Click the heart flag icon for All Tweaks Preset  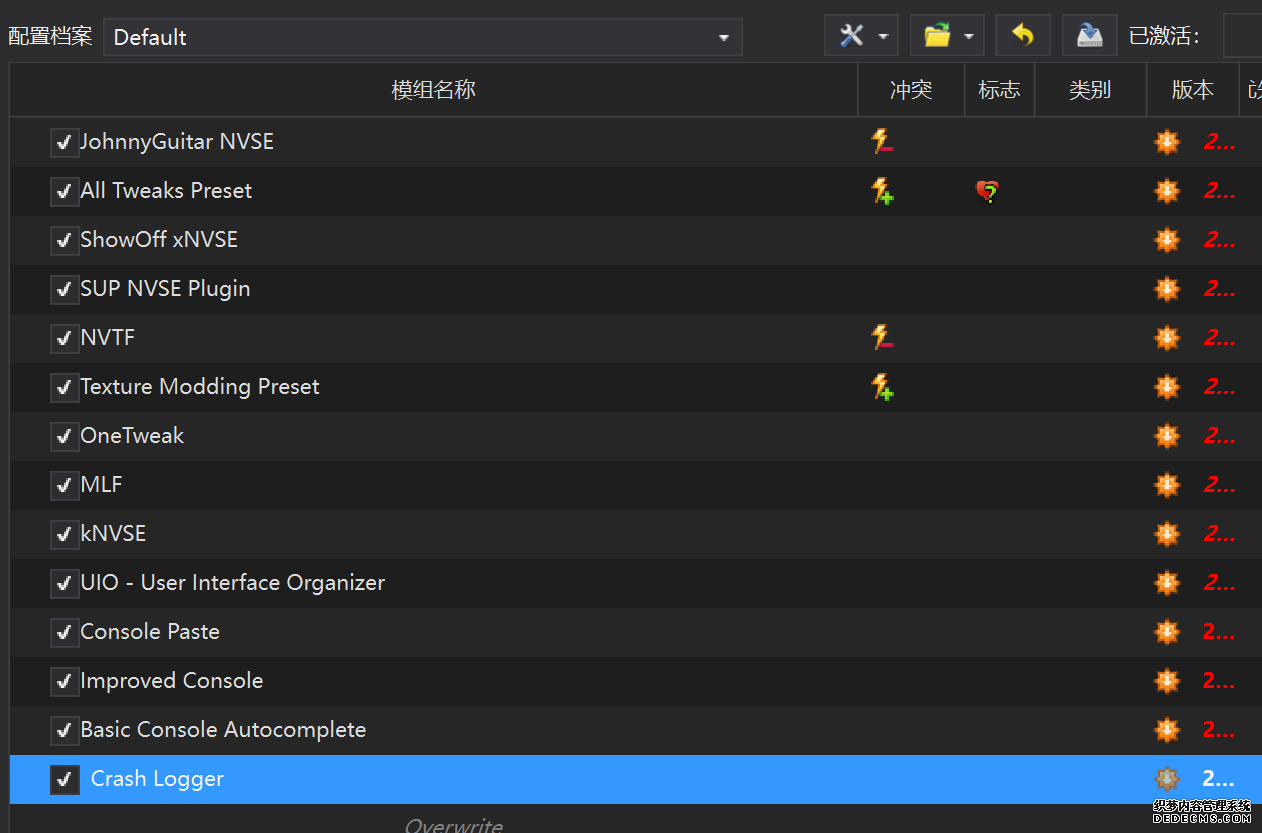pyautogui.click(x=988, y=191)
